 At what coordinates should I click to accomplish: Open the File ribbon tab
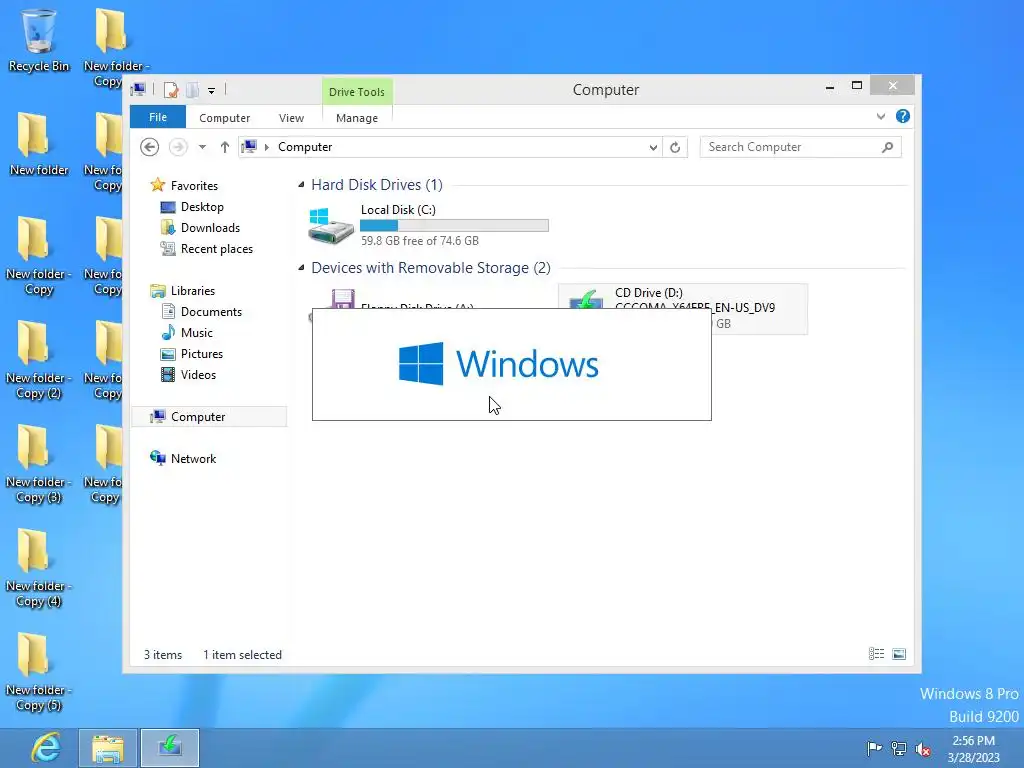click(x=158, y=117)
